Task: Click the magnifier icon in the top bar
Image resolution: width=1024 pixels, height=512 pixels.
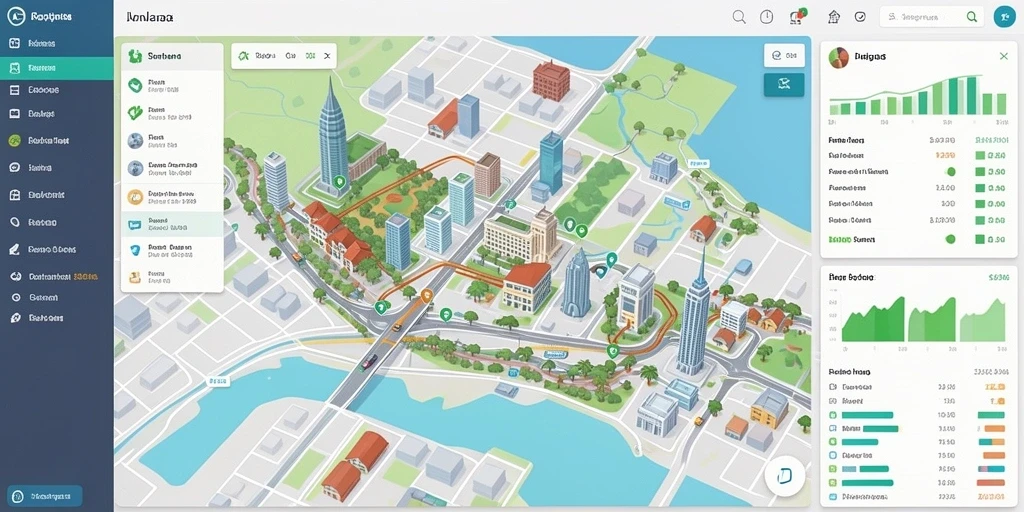Action: click(x=739, y=18)
